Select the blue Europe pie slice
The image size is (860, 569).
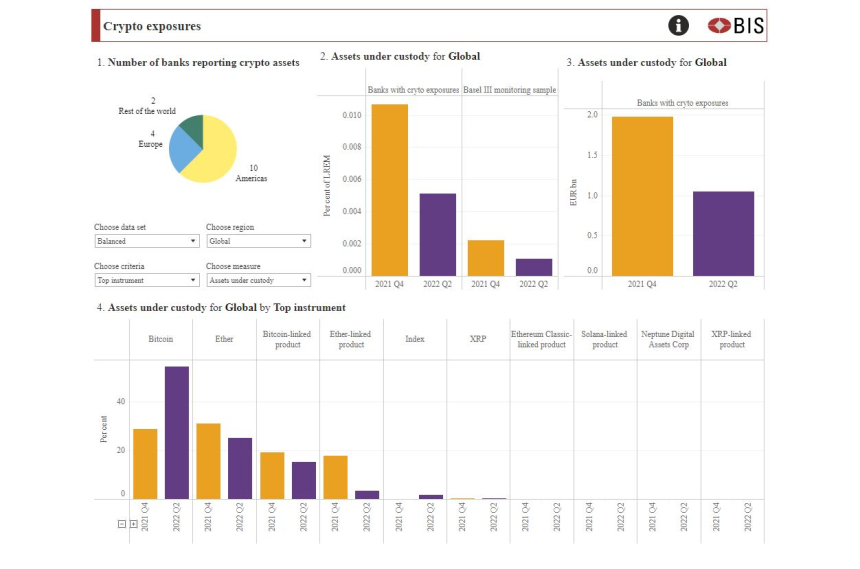182,150
